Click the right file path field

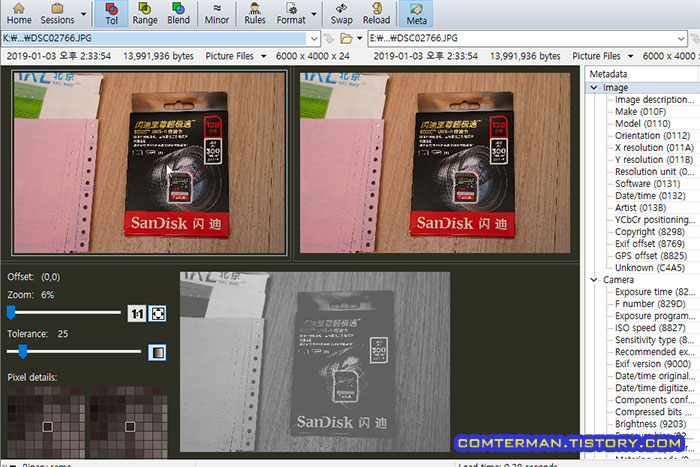point(521,38)
